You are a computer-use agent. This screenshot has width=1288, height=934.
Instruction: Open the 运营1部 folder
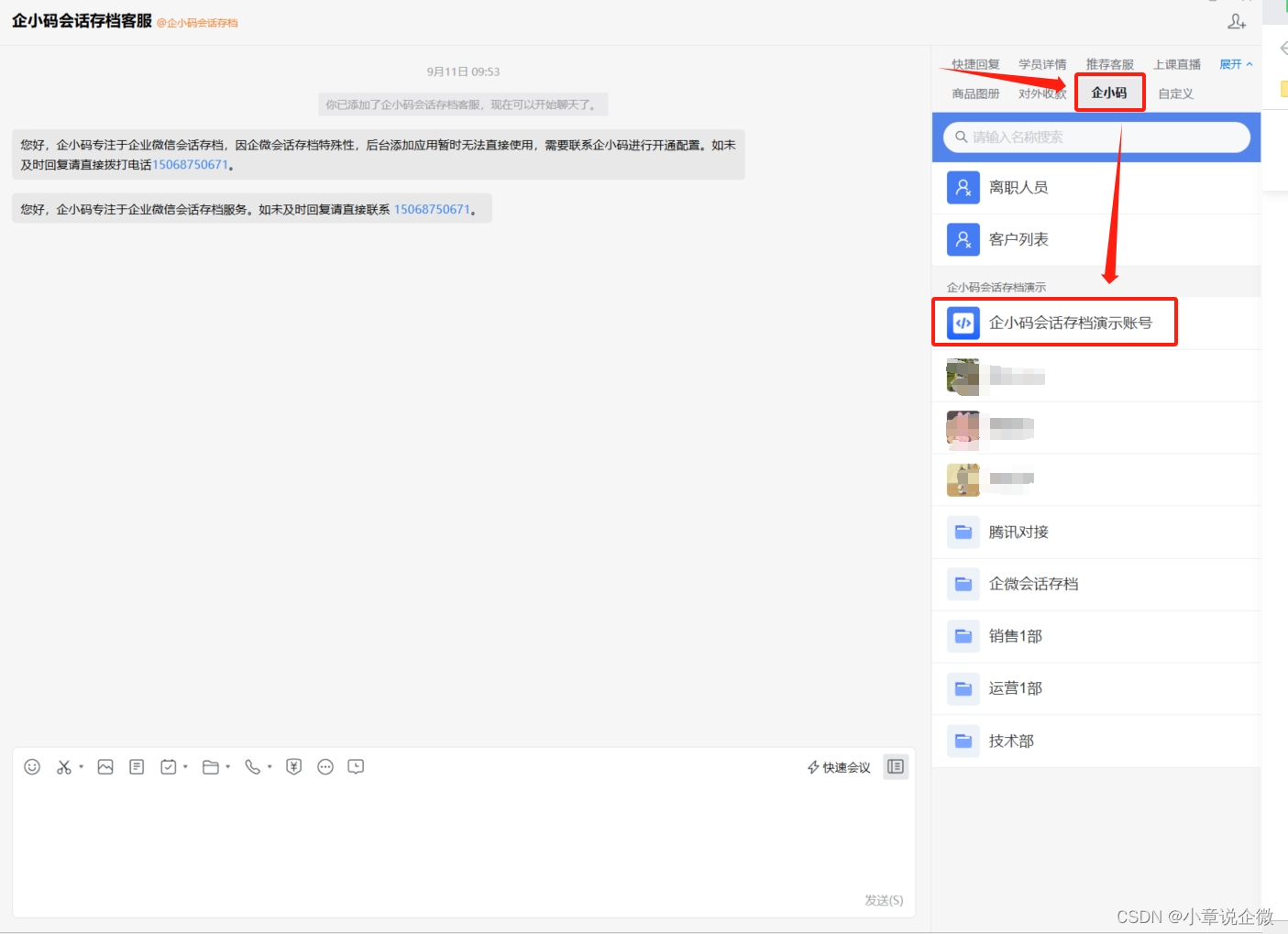click(1096, 689)
